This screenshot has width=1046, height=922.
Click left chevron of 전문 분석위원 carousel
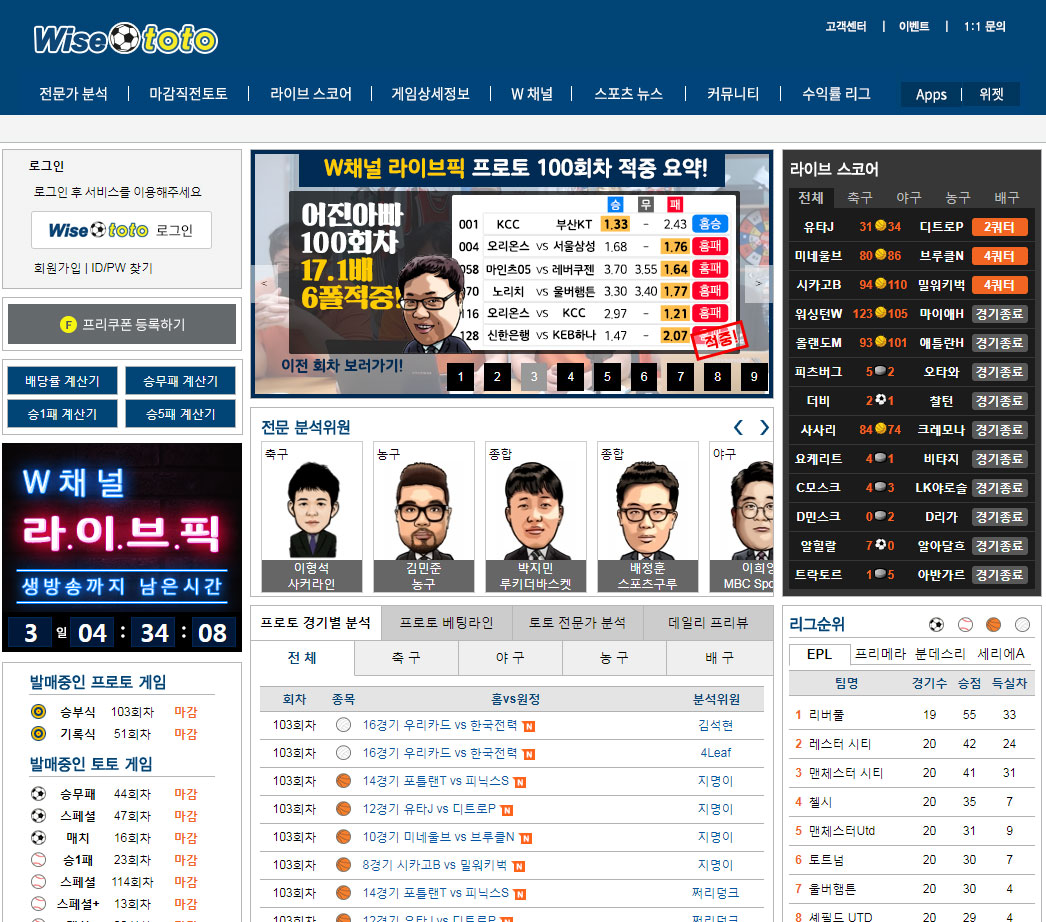point(737,427)
